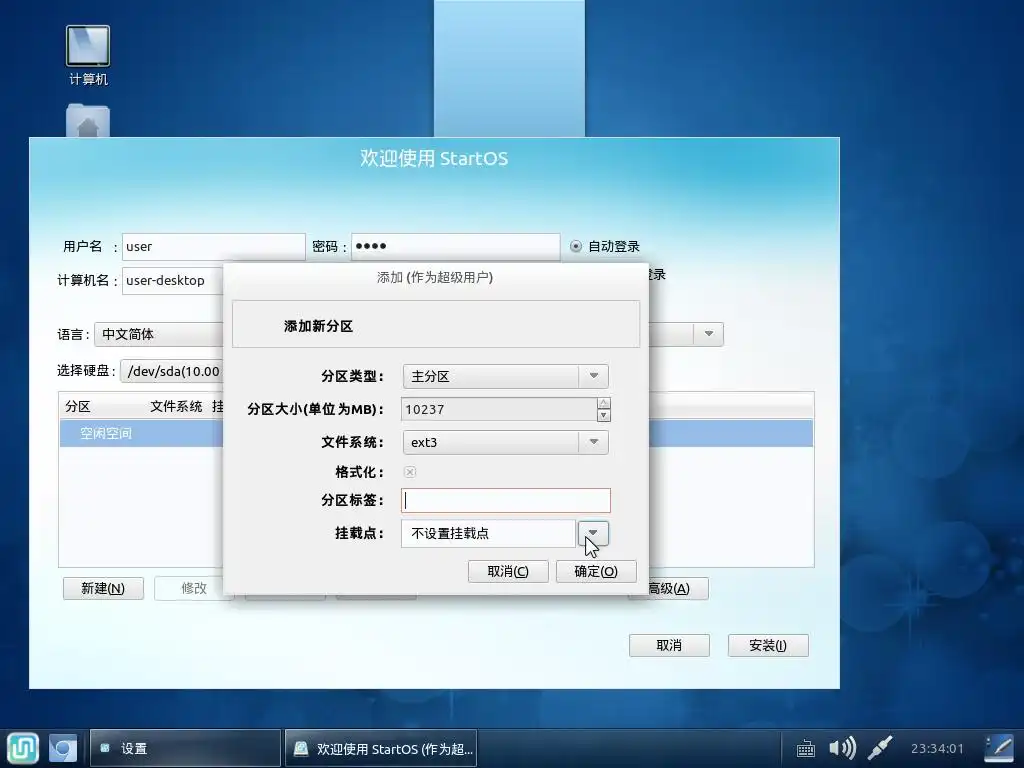1024x768 pixels.
Task: Click the 新建(N) partition button
Action: [103, 588]
